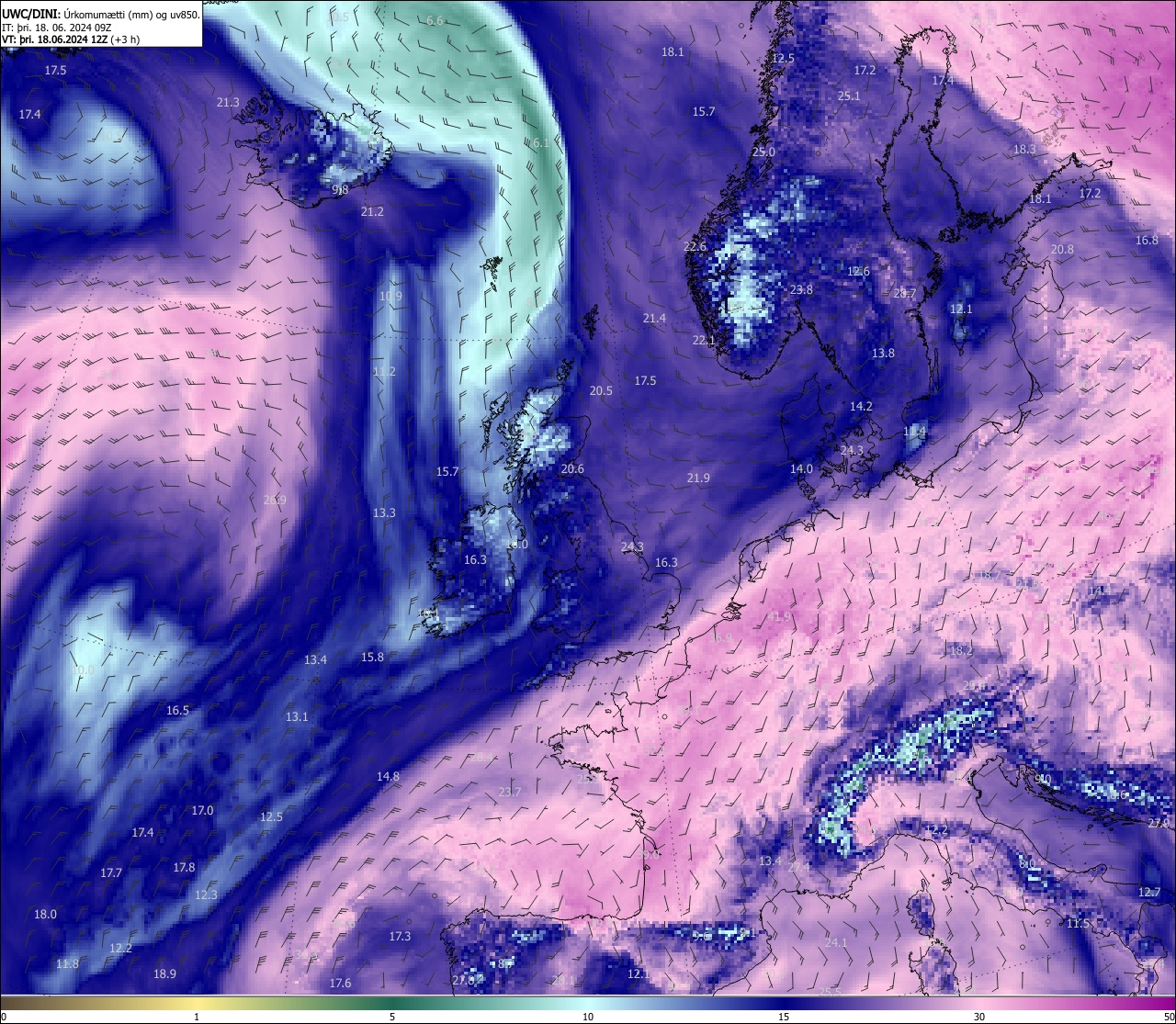The height and width of the screenshot is (1024, 1176).
Task: Click the value 17.8 in the southwest Atlantic
Action: [184, 867]
